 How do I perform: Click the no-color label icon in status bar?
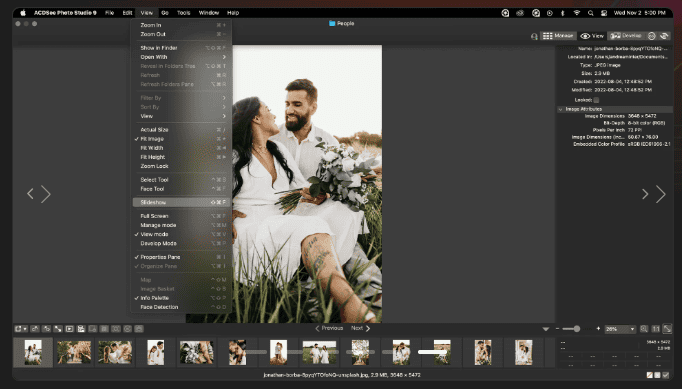tap(649, 375)
